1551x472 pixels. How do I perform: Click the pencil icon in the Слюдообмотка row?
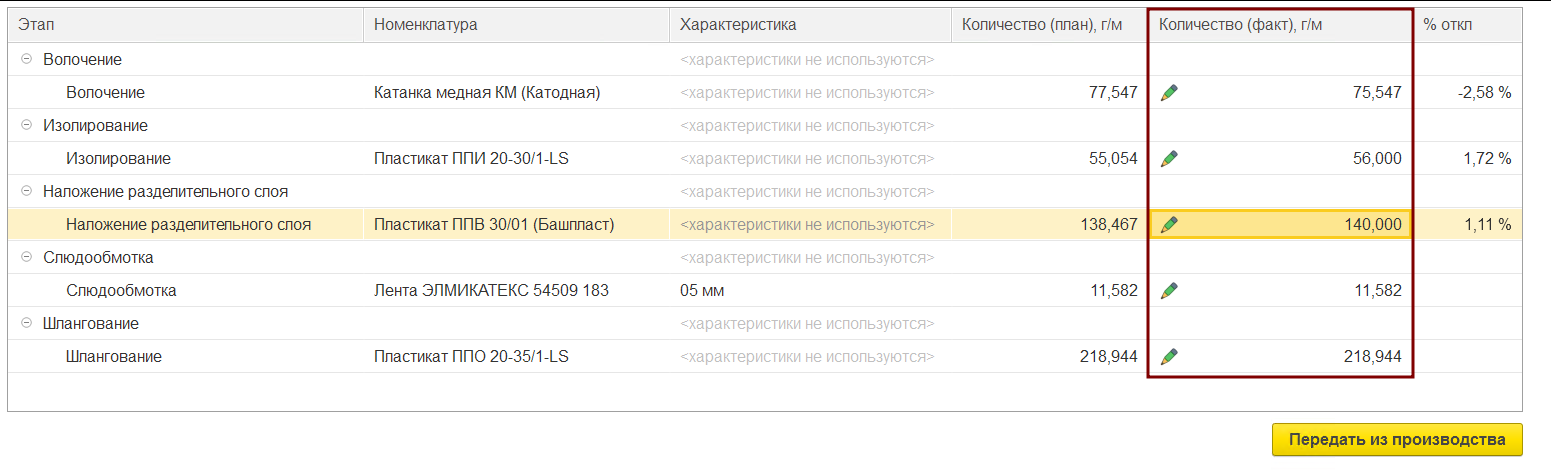[1169, 291]
